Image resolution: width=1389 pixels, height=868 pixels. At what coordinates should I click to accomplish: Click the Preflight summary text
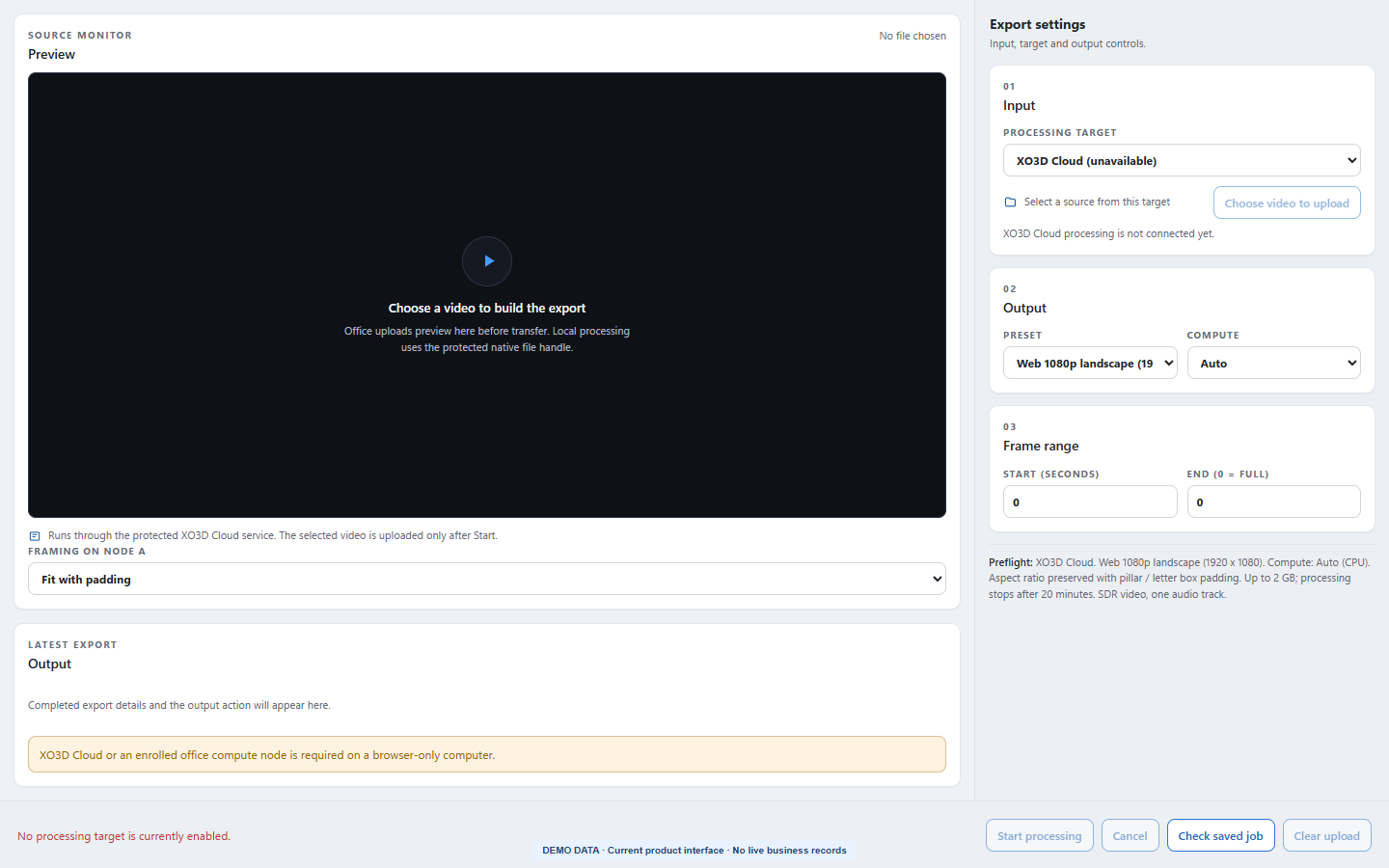point(1180,579)
